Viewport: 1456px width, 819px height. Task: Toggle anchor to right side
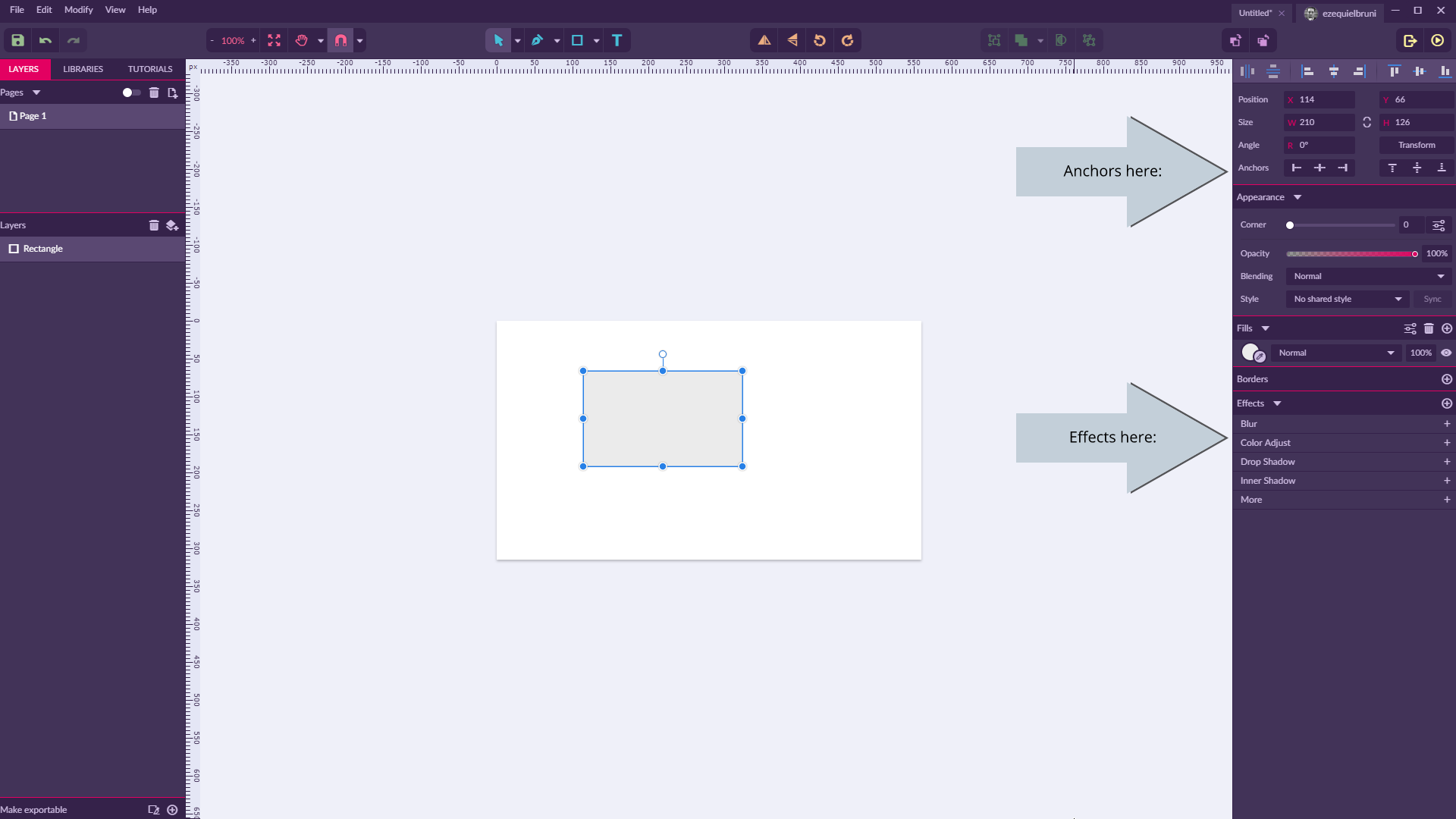coord(1343,168)
